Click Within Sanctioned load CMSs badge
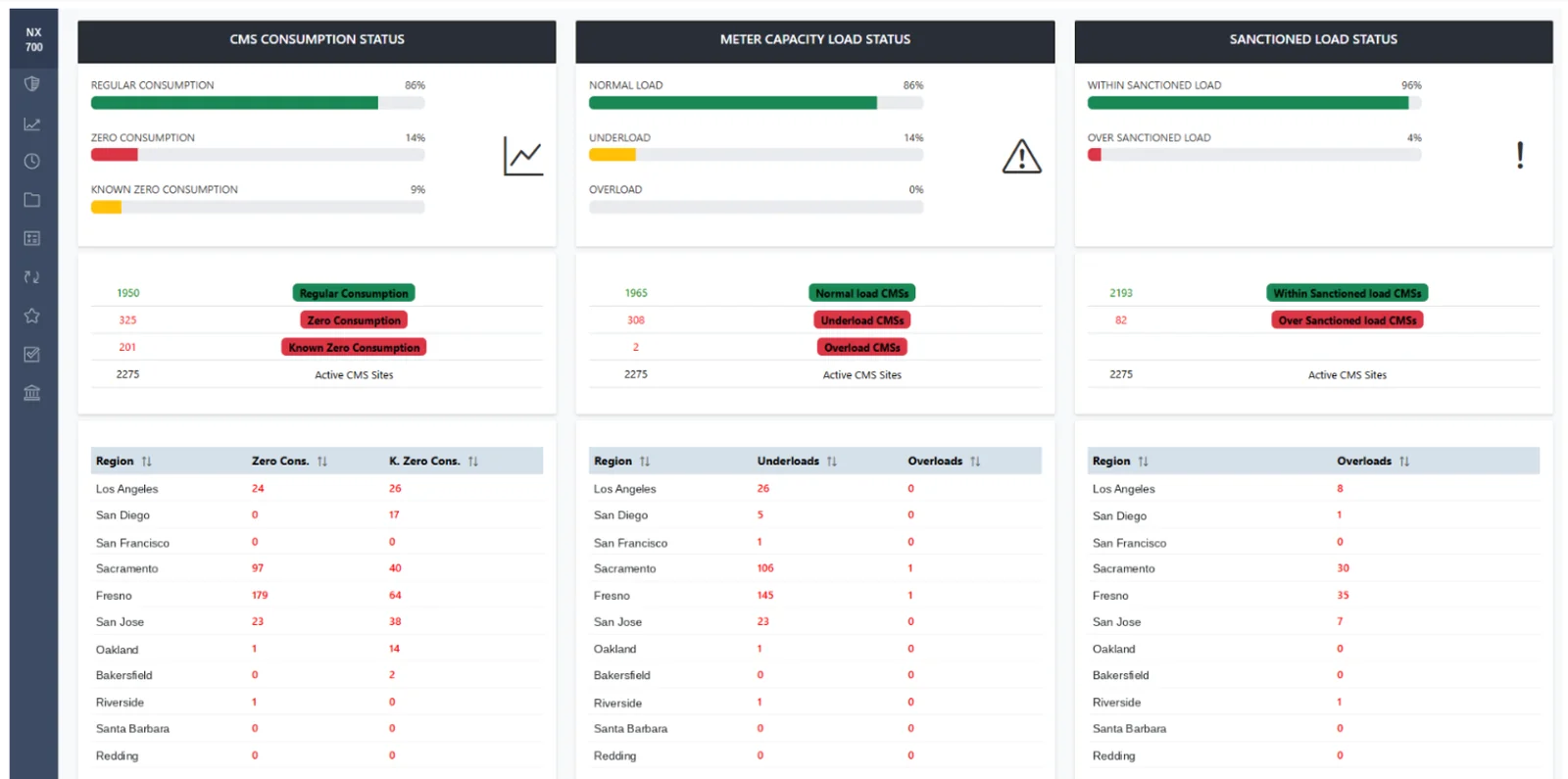The width and height of the screenshot is (1568, 779). pos(1347,293)
